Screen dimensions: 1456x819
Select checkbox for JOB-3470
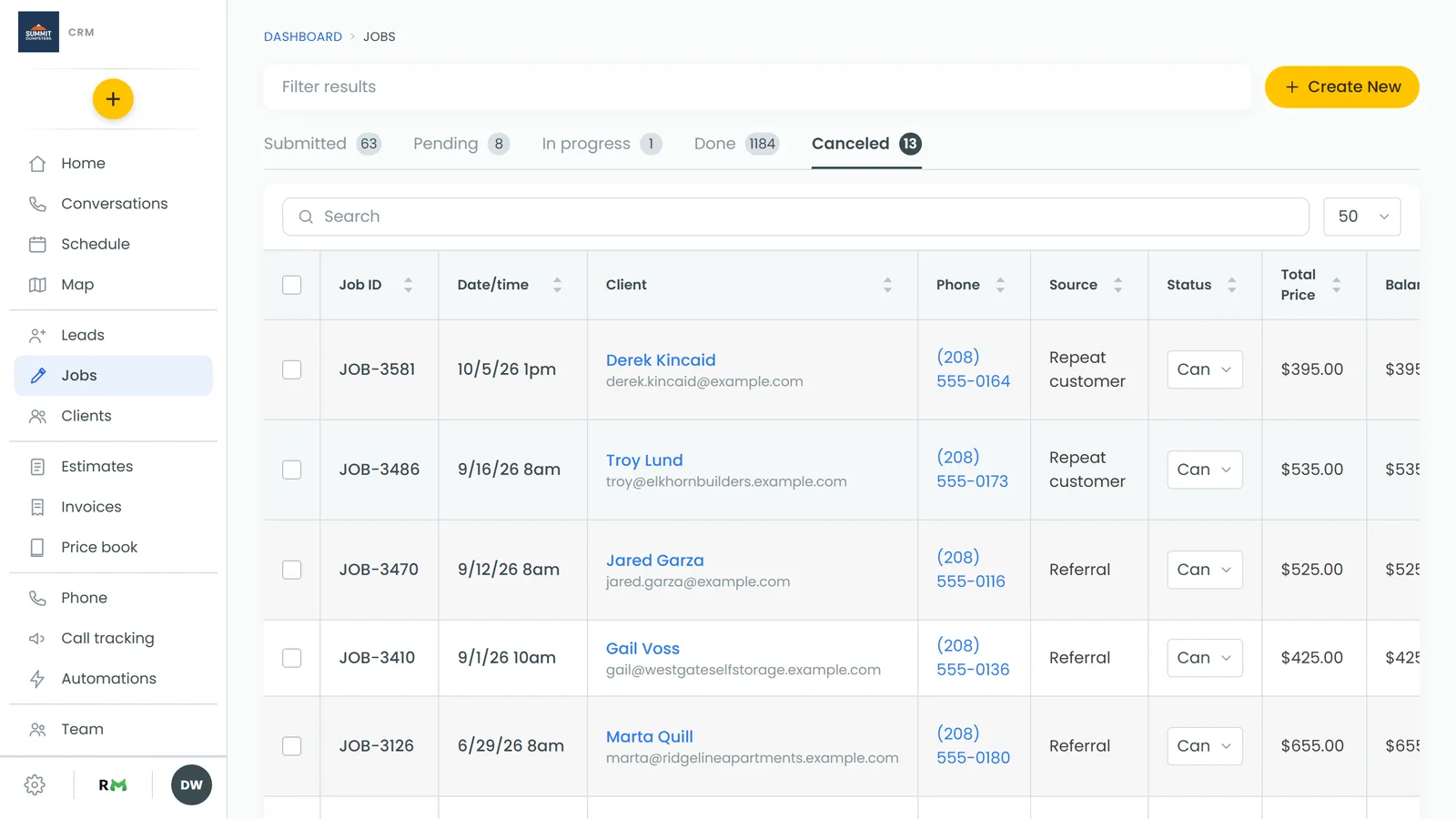[292, 570]
